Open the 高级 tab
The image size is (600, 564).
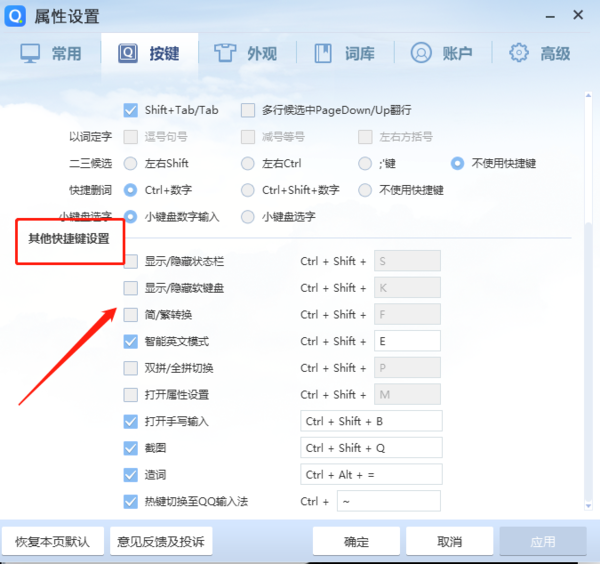tap(540, 53)
